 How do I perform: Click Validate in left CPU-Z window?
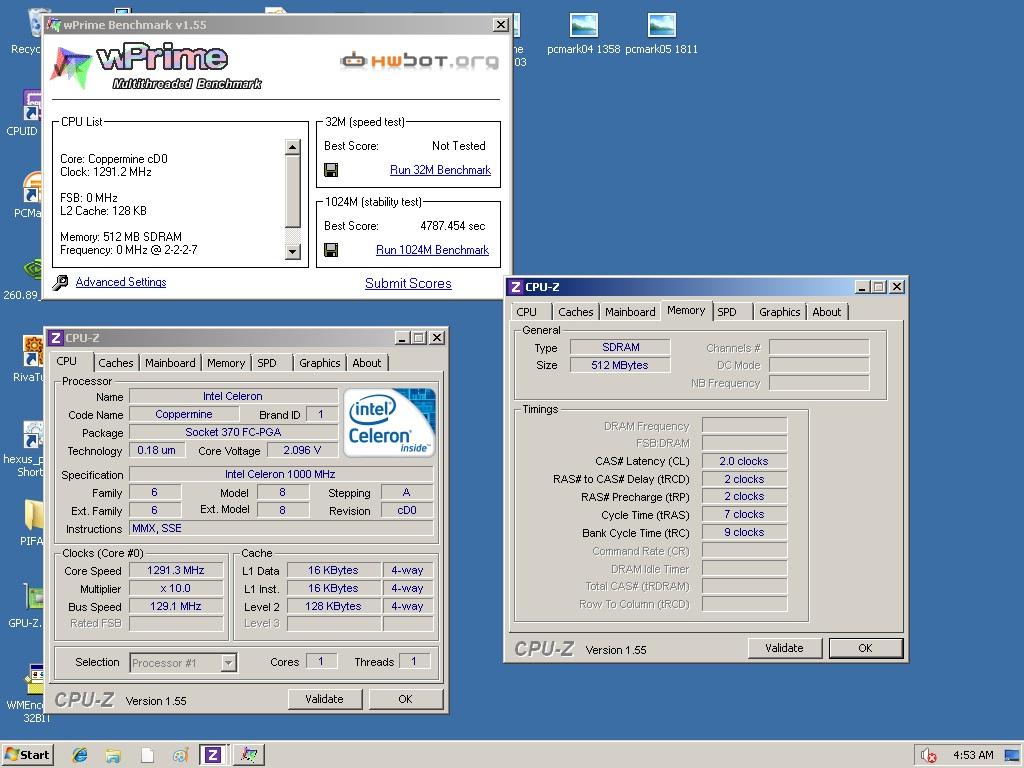coord(325,699)
